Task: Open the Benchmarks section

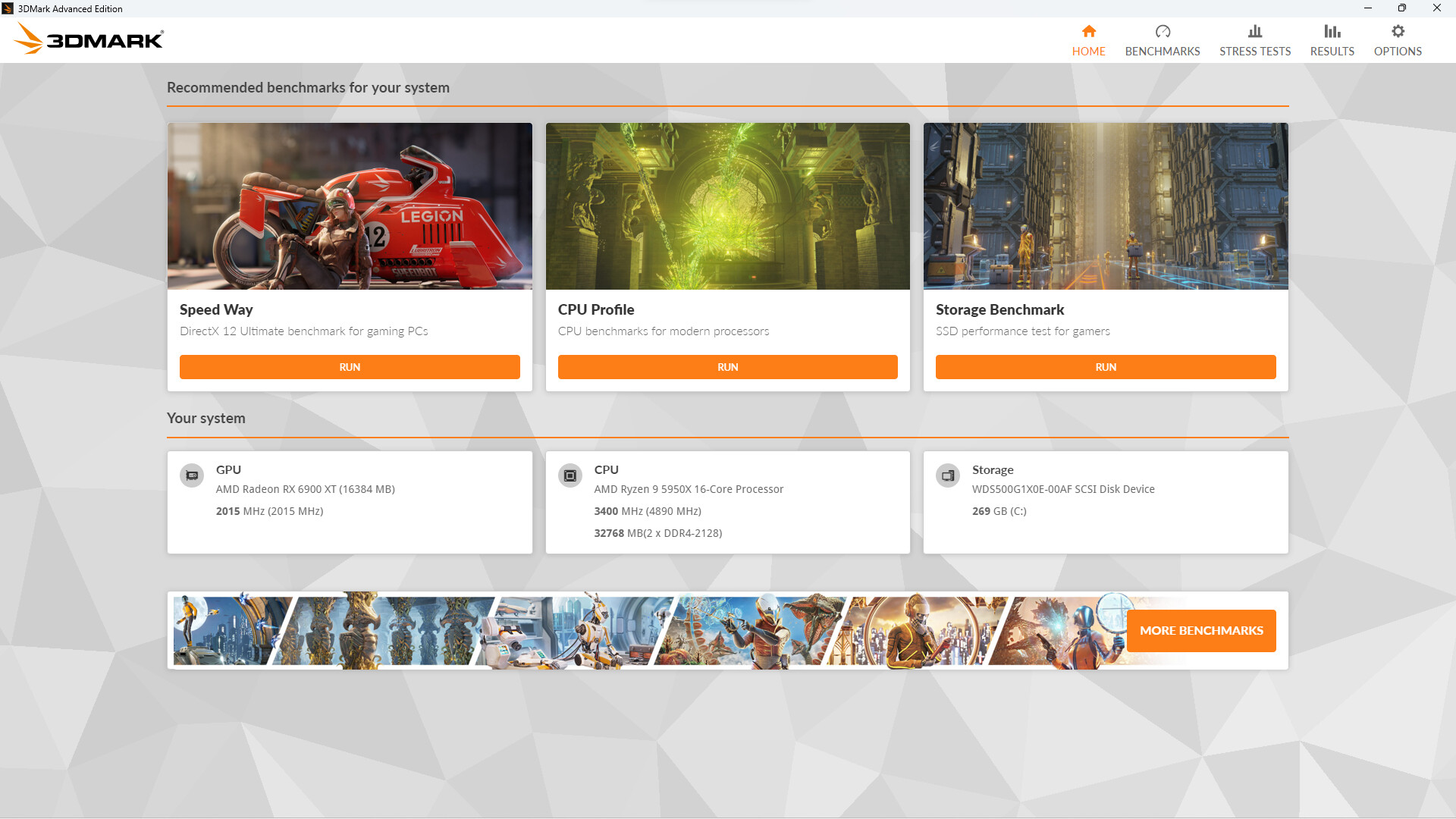Action: click(x=1162, y=40)
